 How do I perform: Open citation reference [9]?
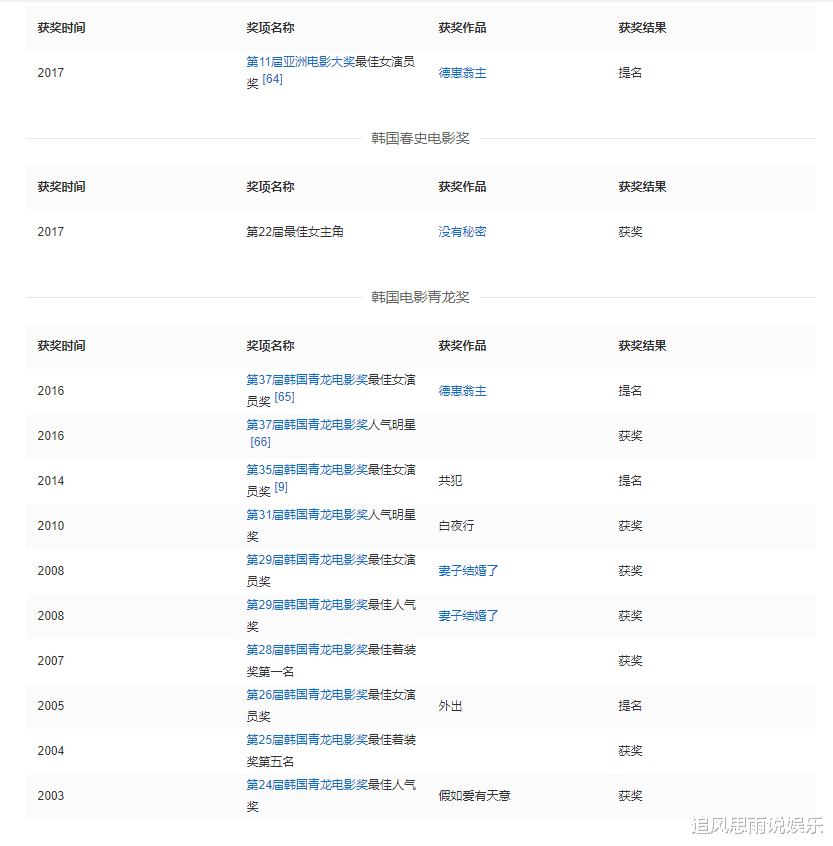pos(281,487)
